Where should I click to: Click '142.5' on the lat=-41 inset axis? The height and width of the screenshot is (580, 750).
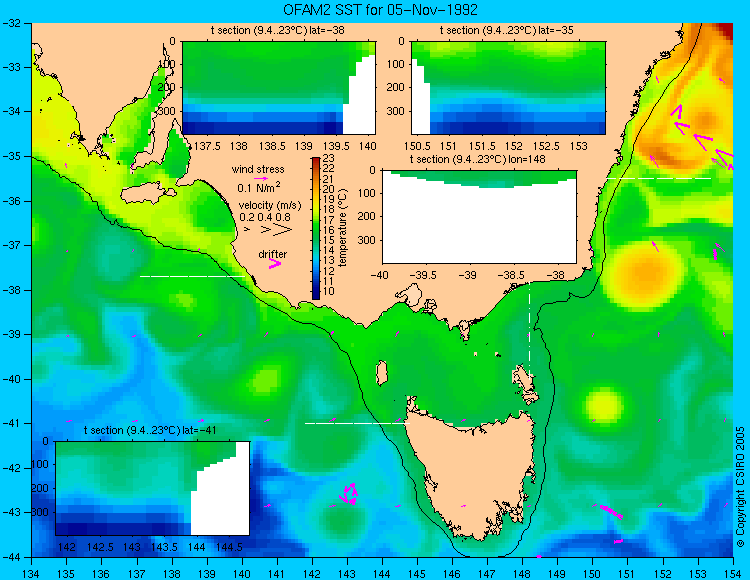click(100, 547)
